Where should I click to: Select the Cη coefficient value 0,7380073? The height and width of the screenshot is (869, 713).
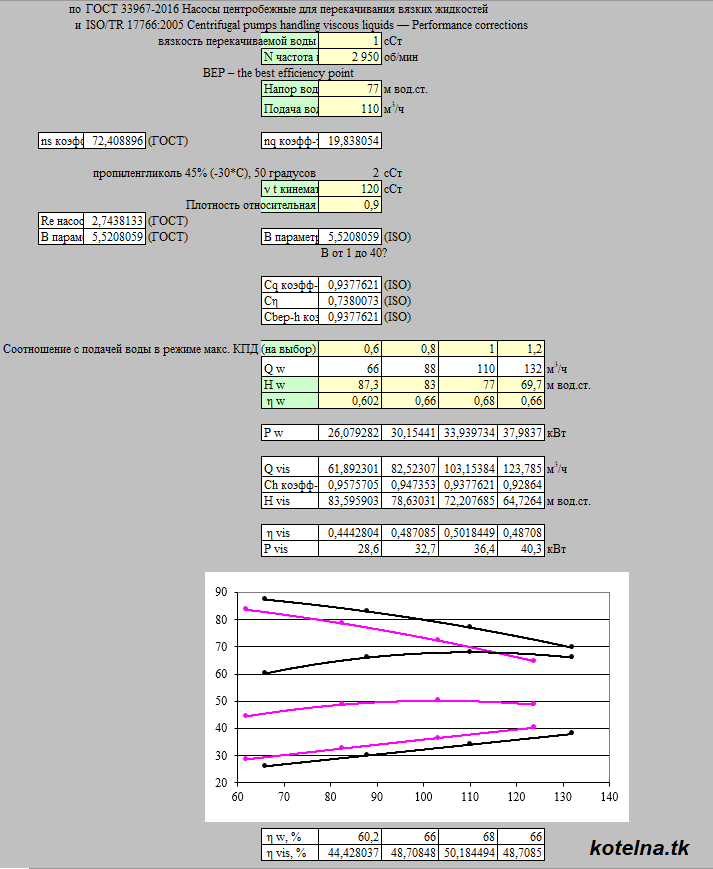pyautogui.click(x=350, y=300)
